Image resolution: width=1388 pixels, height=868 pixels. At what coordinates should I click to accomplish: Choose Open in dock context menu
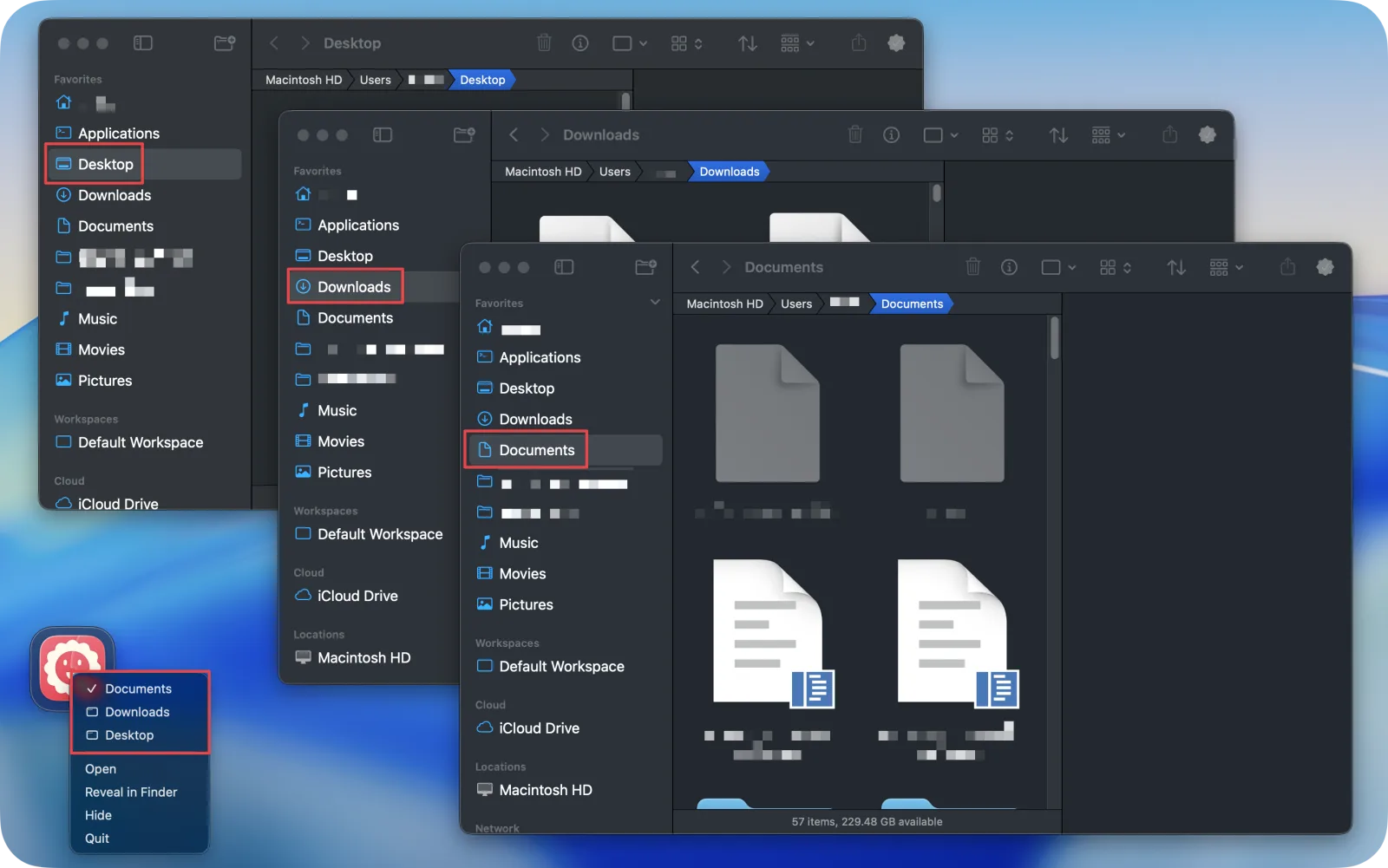[x=101, y=769]
